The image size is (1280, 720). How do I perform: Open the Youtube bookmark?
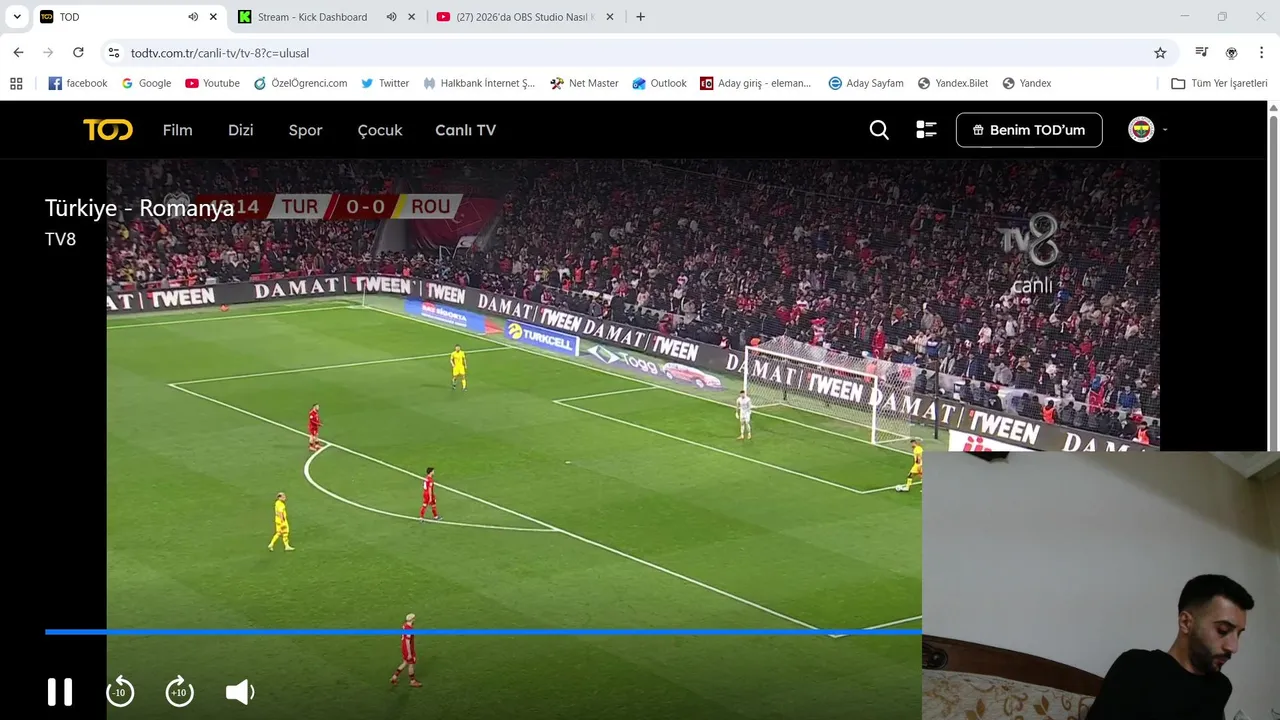point(212,83)
